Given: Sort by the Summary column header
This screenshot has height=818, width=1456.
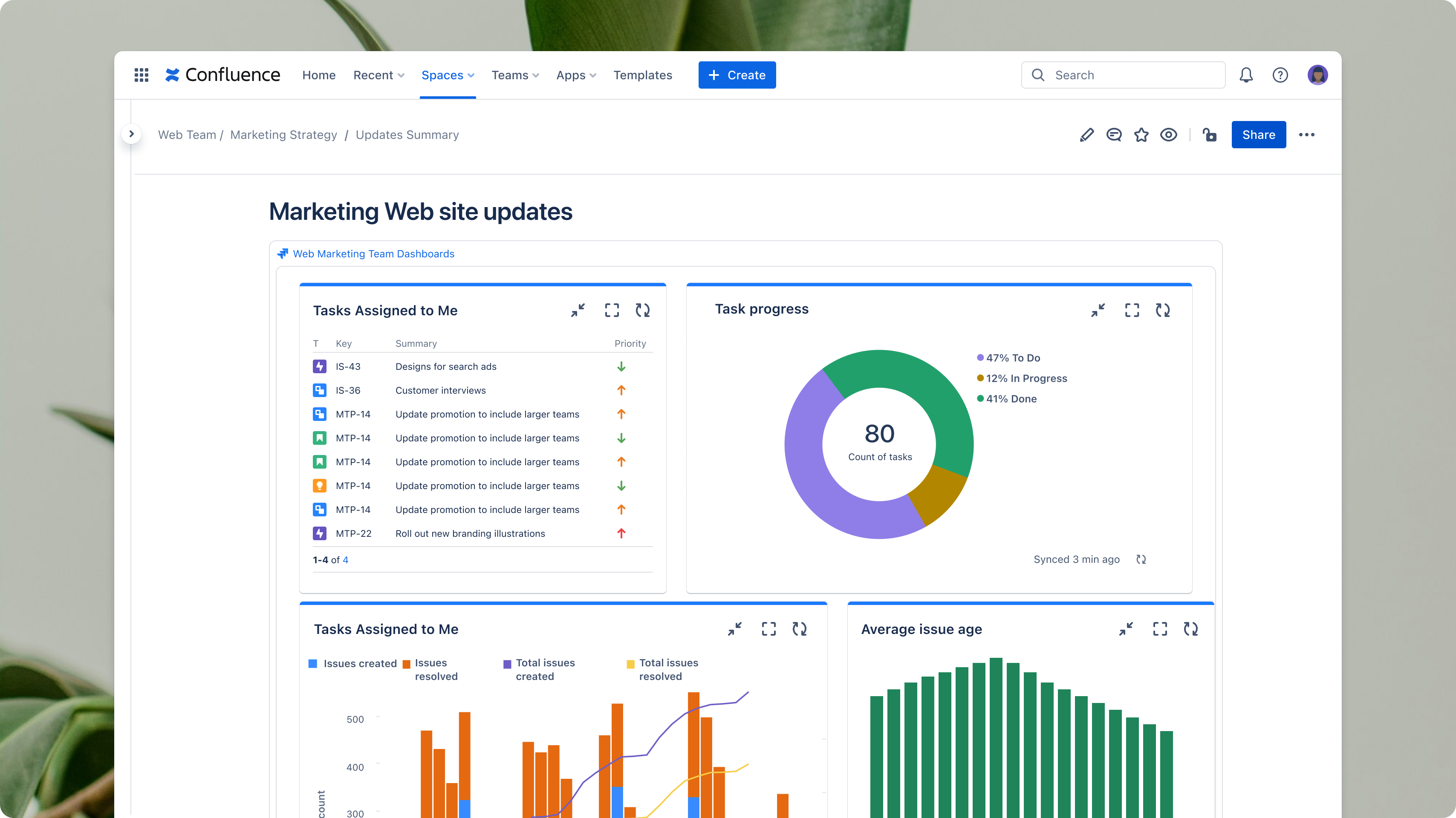Looking at the screenshot, I should [x=416, y=343].
